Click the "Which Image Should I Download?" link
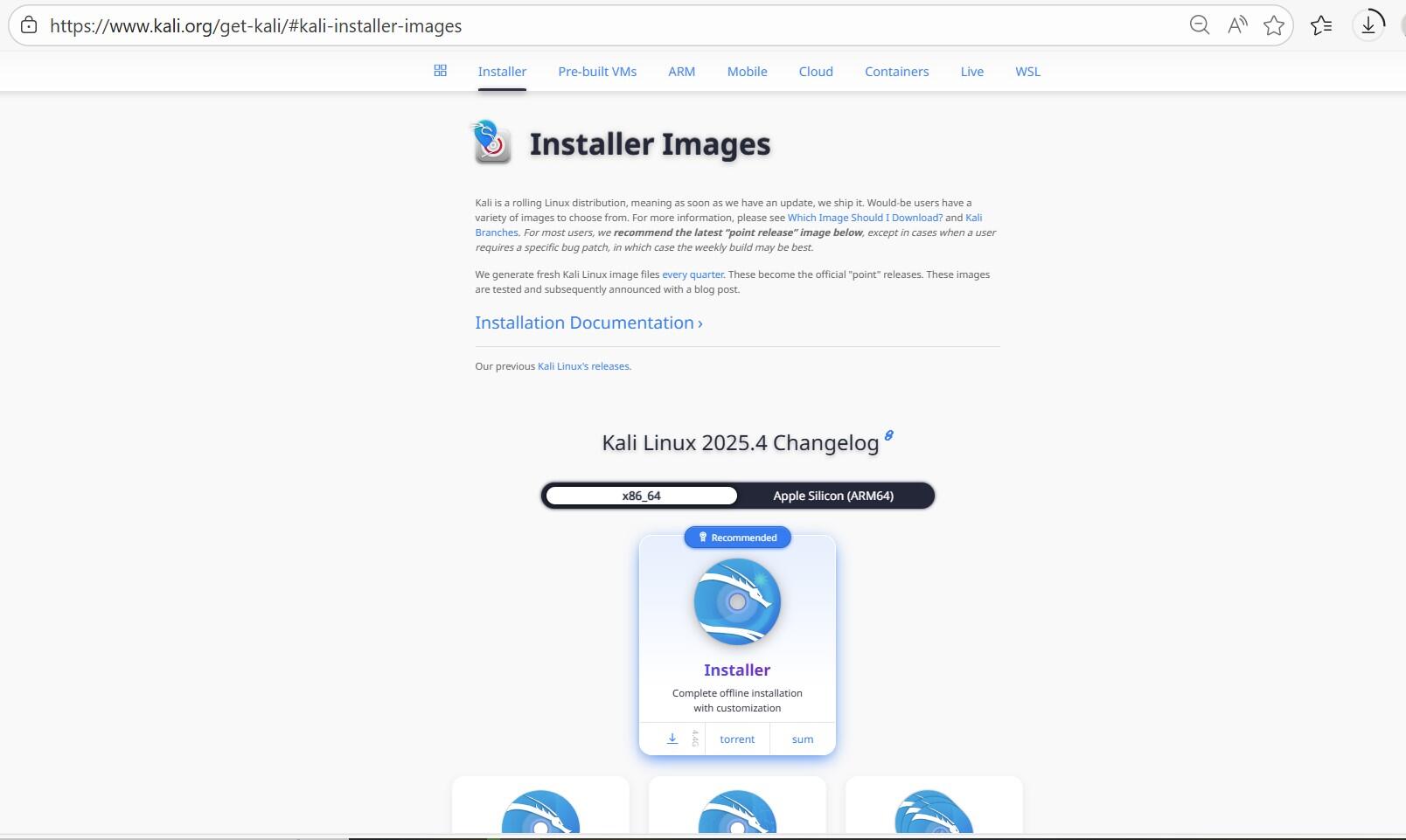The image size is (1406, 840). (864, 217)
